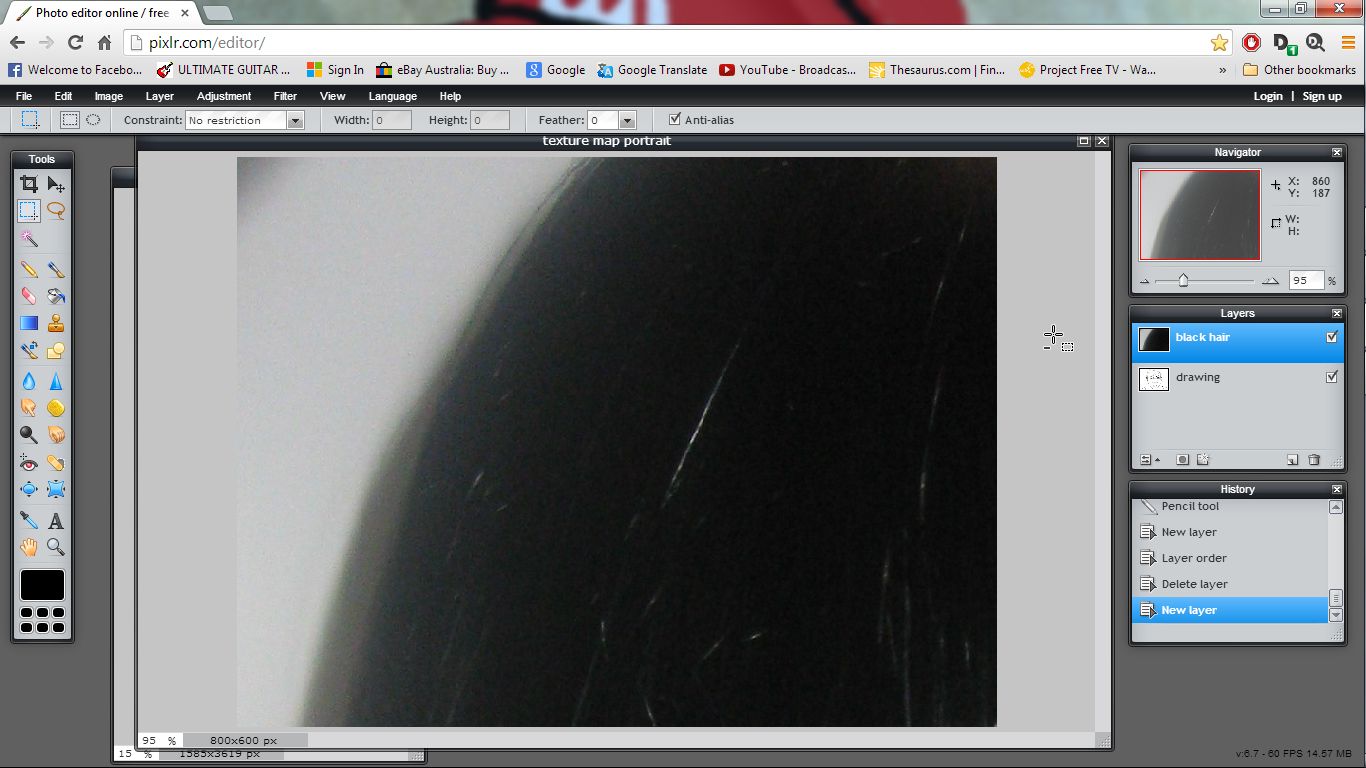Activate the Red eye reduction tool
1366x768 pixels.
coord(28,462)
